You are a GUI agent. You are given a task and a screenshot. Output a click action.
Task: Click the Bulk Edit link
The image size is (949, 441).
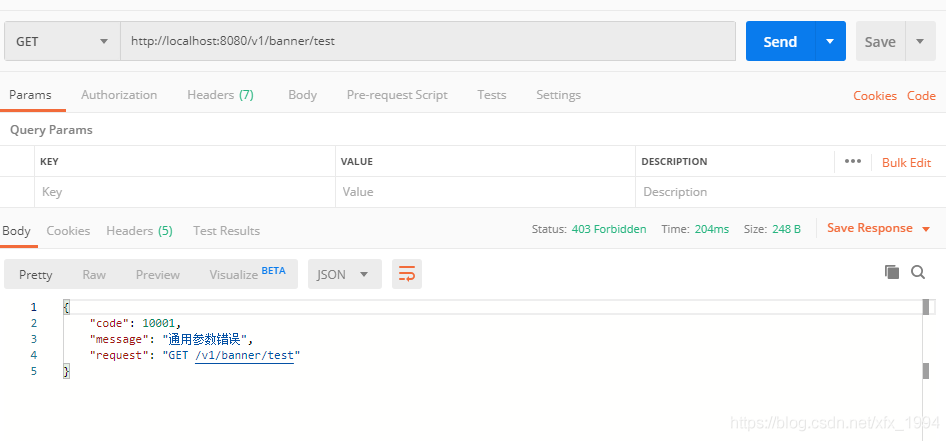pyautogui.click(x=906, y=162)
